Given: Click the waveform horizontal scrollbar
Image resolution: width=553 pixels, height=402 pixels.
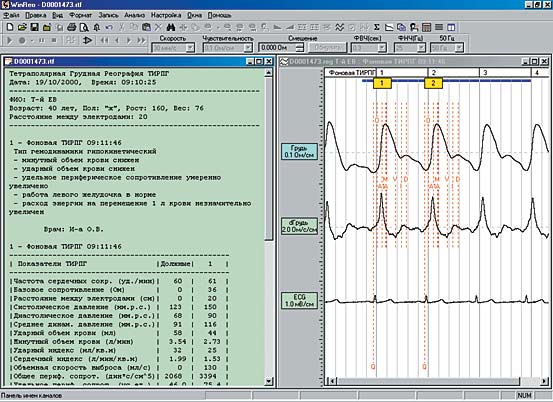Looking at the screenshot, I should (x=437, y=381).
